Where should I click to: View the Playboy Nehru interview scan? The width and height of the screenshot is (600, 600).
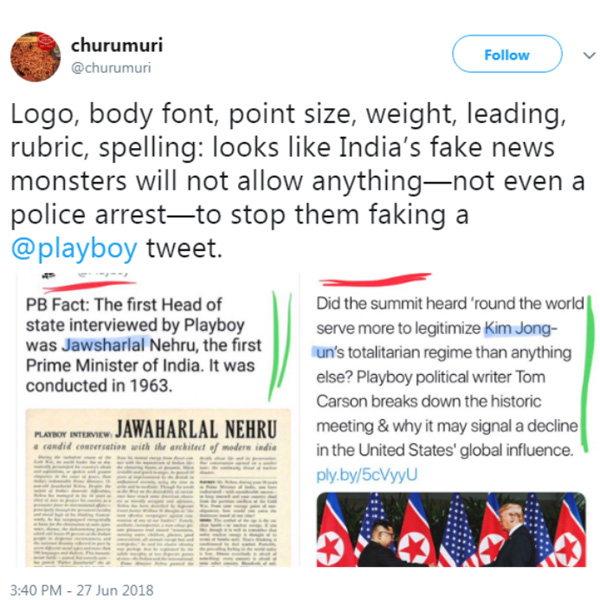click(158, 488)
